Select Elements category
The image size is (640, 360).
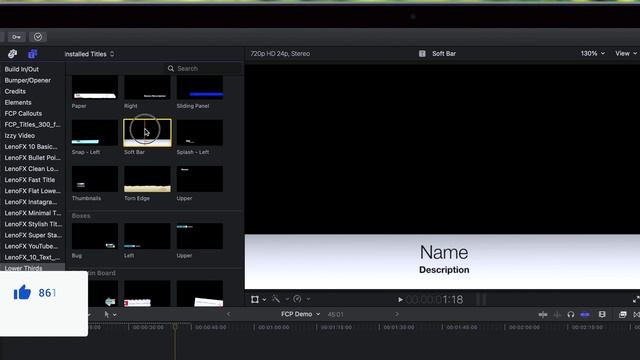click(18, 102)
